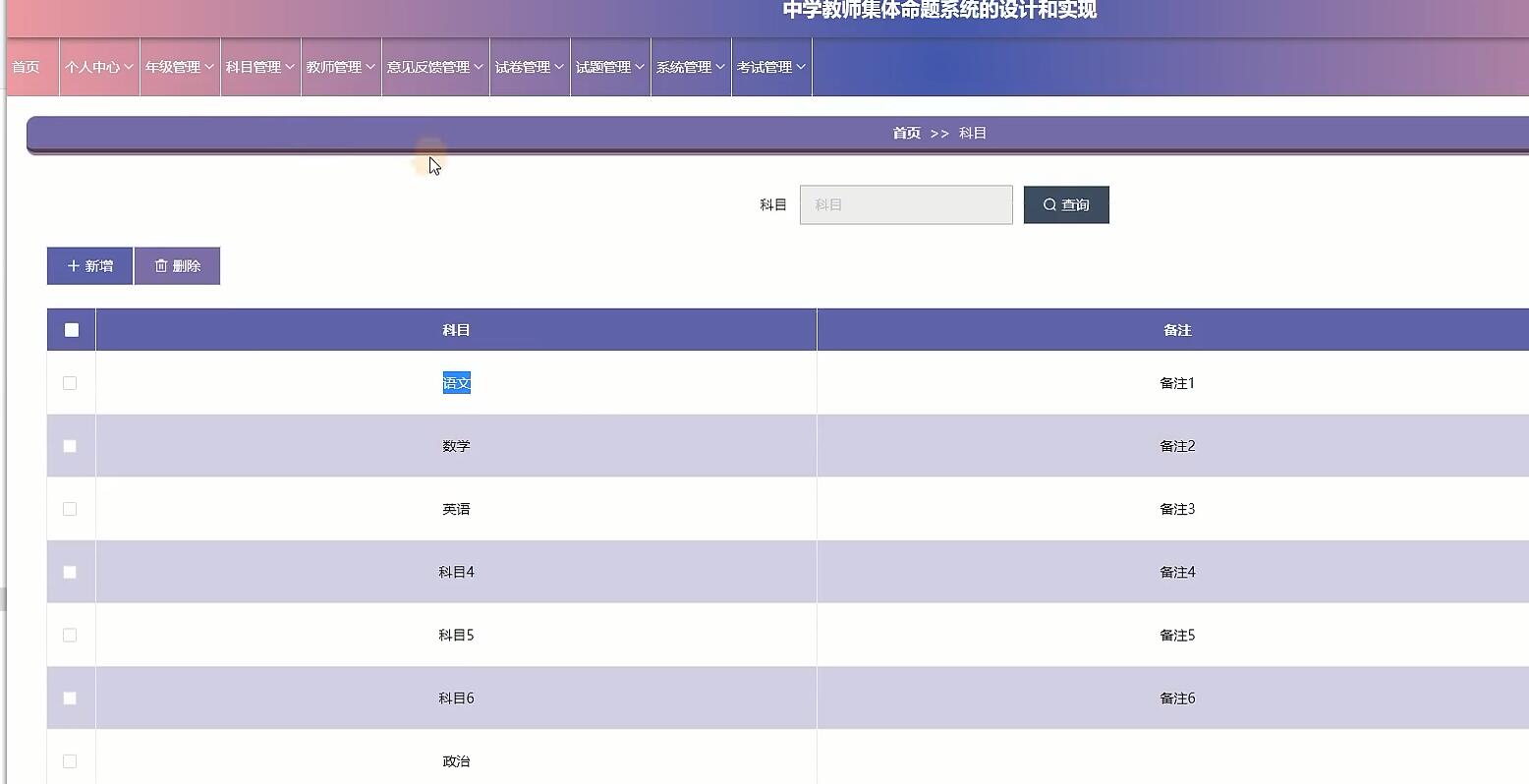The height and width of the screenshot is (784, 1529).
Task: Select the 查询 search button
Action: click(1066, 204)
